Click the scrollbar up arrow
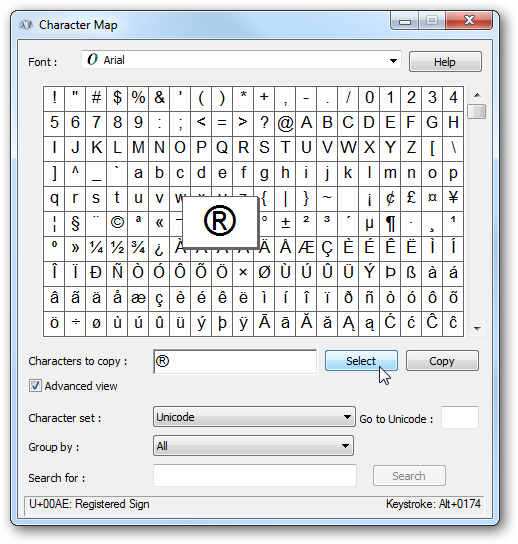Viewport: 518px width, 544px height. [x=477, y=95]
